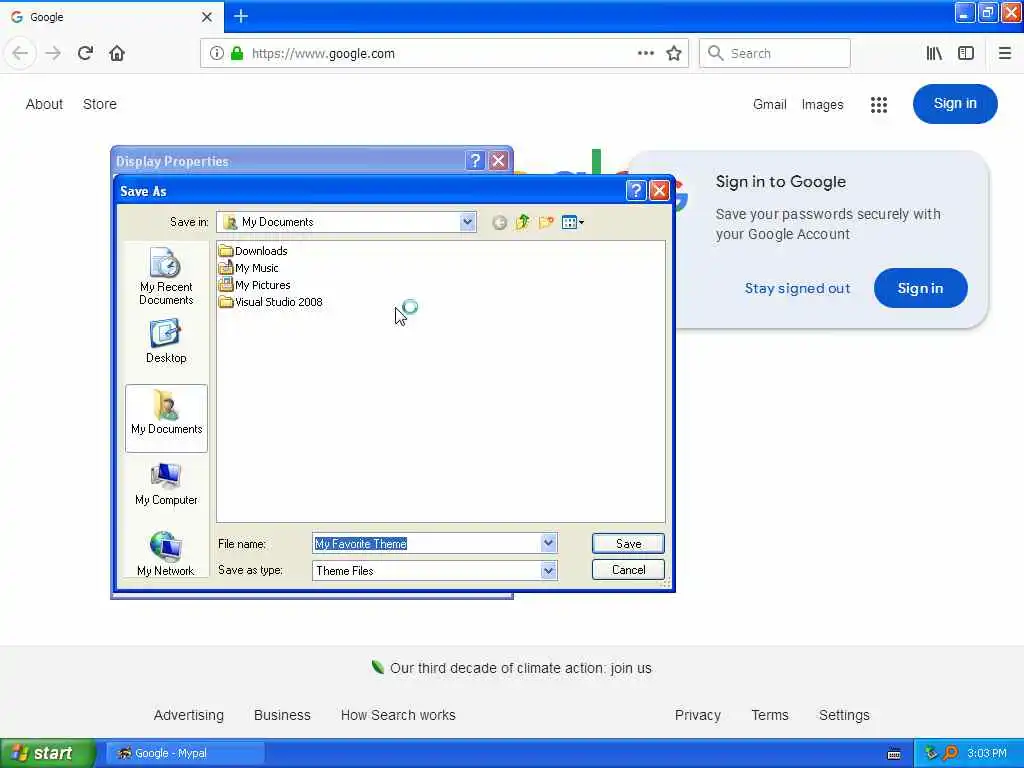This screenshot has width=1024, height=768.
Task: Click the top Sign in button
Action: point(955,104)
